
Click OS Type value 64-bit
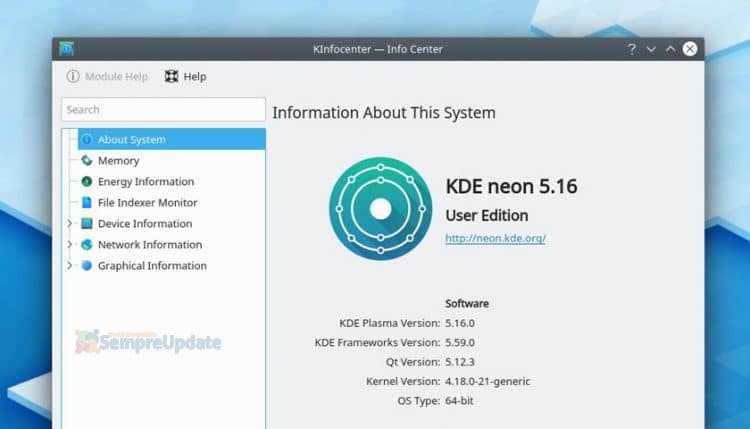click(x=459, y=401)
